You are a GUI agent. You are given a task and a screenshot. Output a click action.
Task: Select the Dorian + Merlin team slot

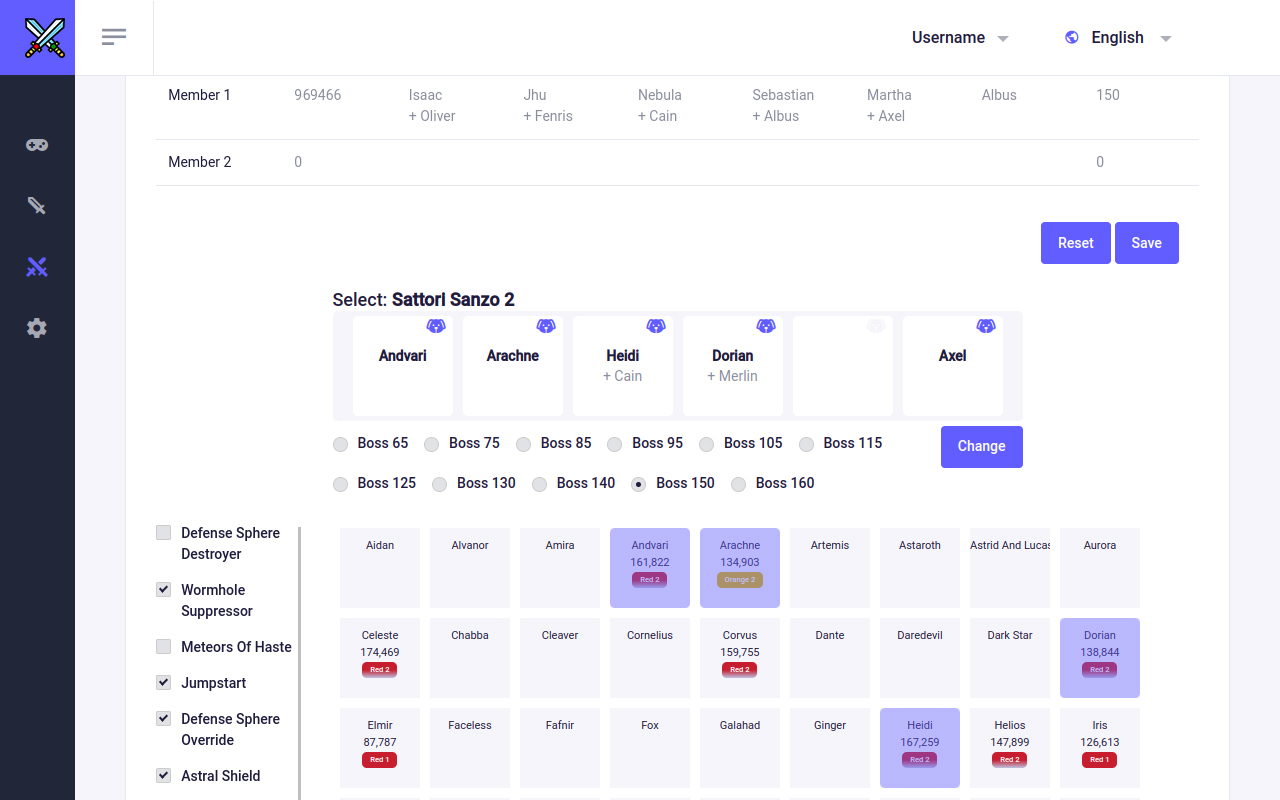(733, 366)
